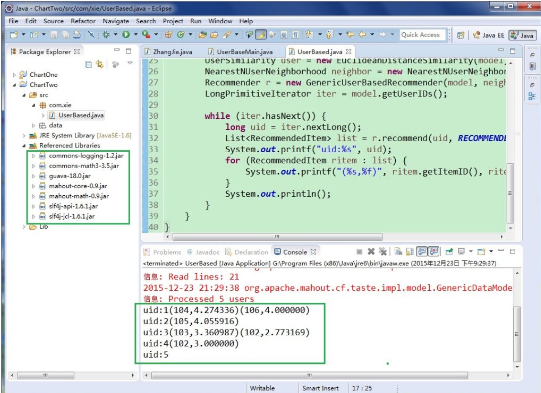
Task: Click the Save icon in toolbar
Action: [x=53, y=35]
